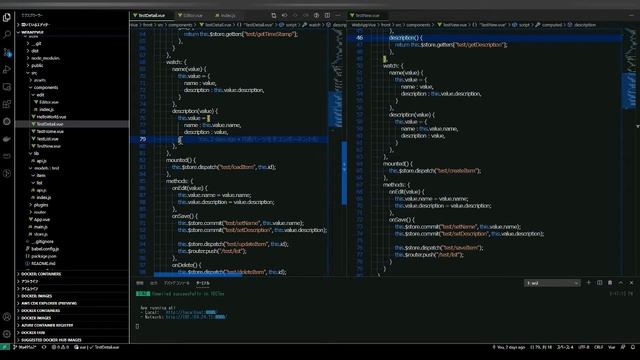Click the right editor minimap slider

click(629, 91)
